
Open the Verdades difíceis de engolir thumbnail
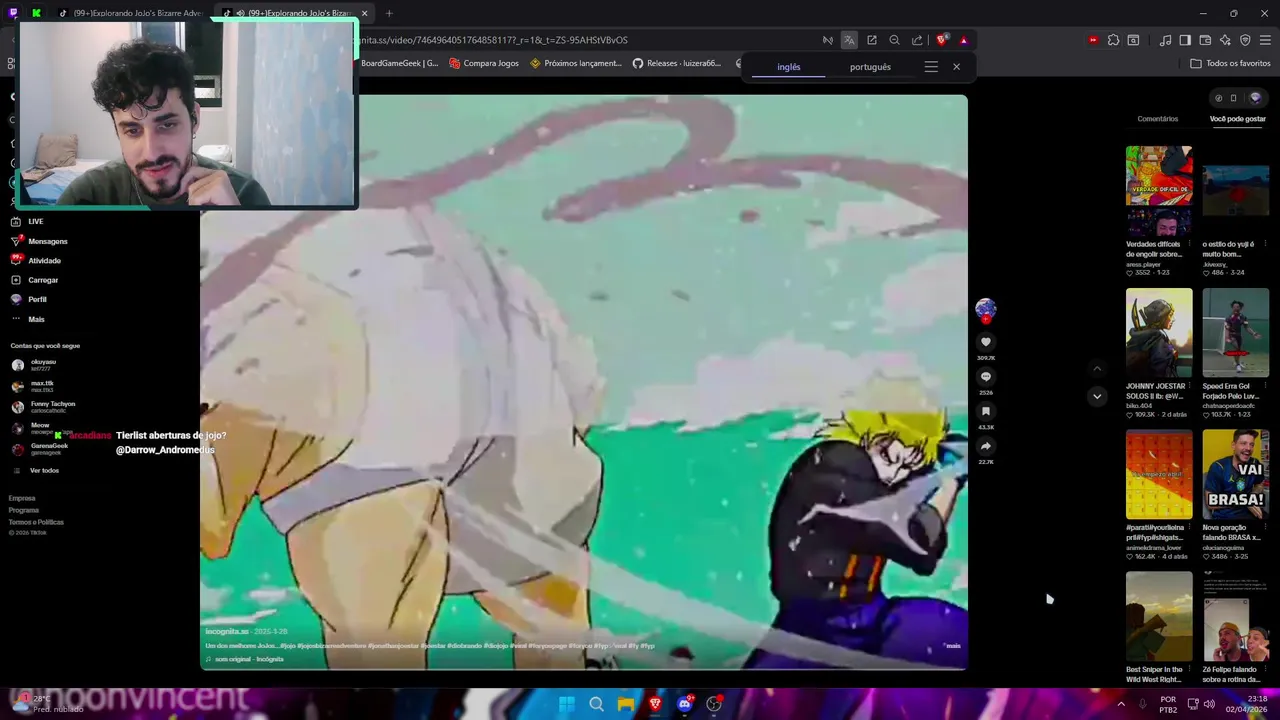click(x=1159, y=190)
